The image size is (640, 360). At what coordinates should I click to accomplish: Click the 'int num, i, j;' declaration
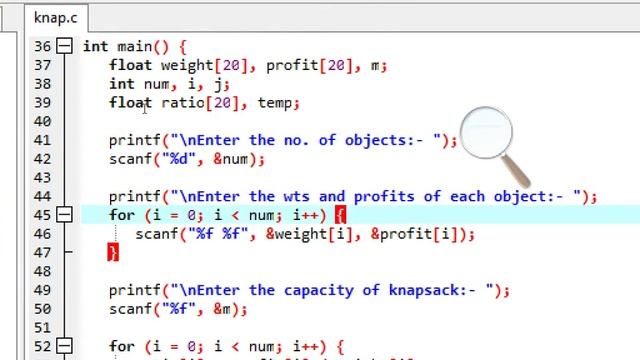coord(169,84)
